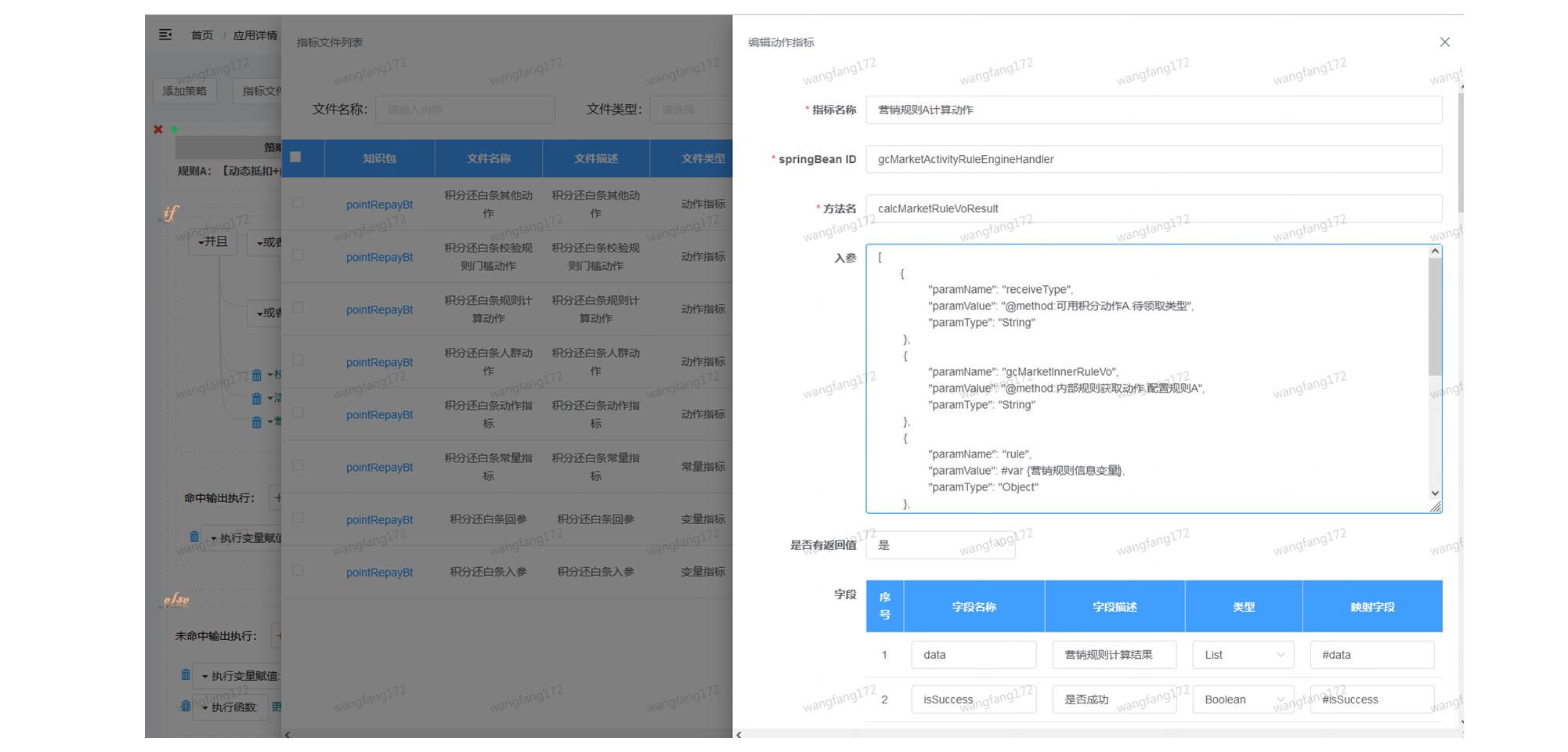Click the 营销规则计算结果 description input
This screenshot has height=752, width=1568.
pyautogui.click(x=1114, y=655)
